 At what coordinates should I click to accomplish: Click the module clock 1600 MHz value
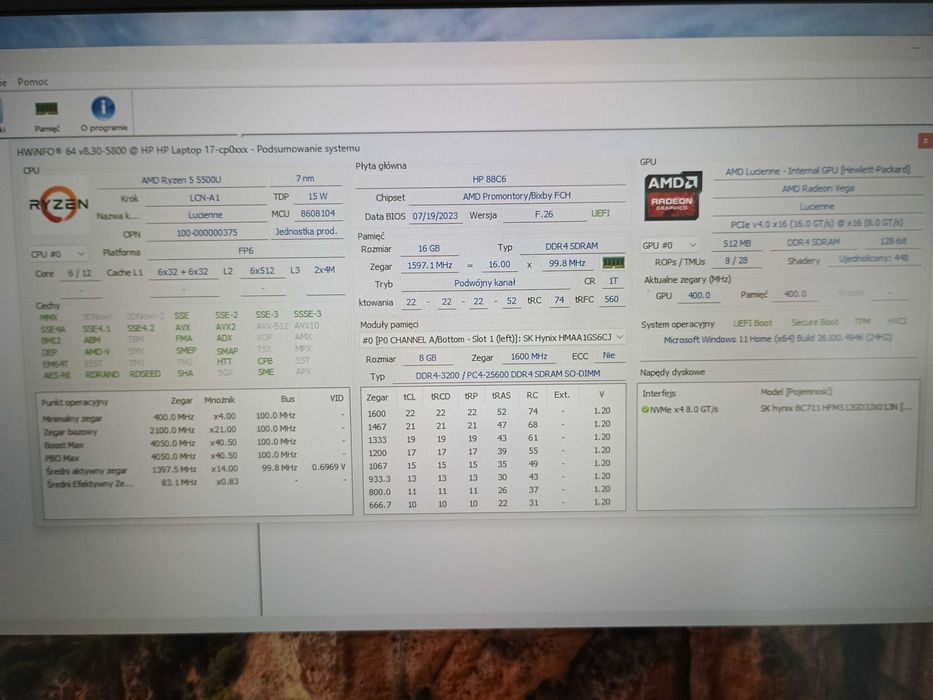pos(528,356)
